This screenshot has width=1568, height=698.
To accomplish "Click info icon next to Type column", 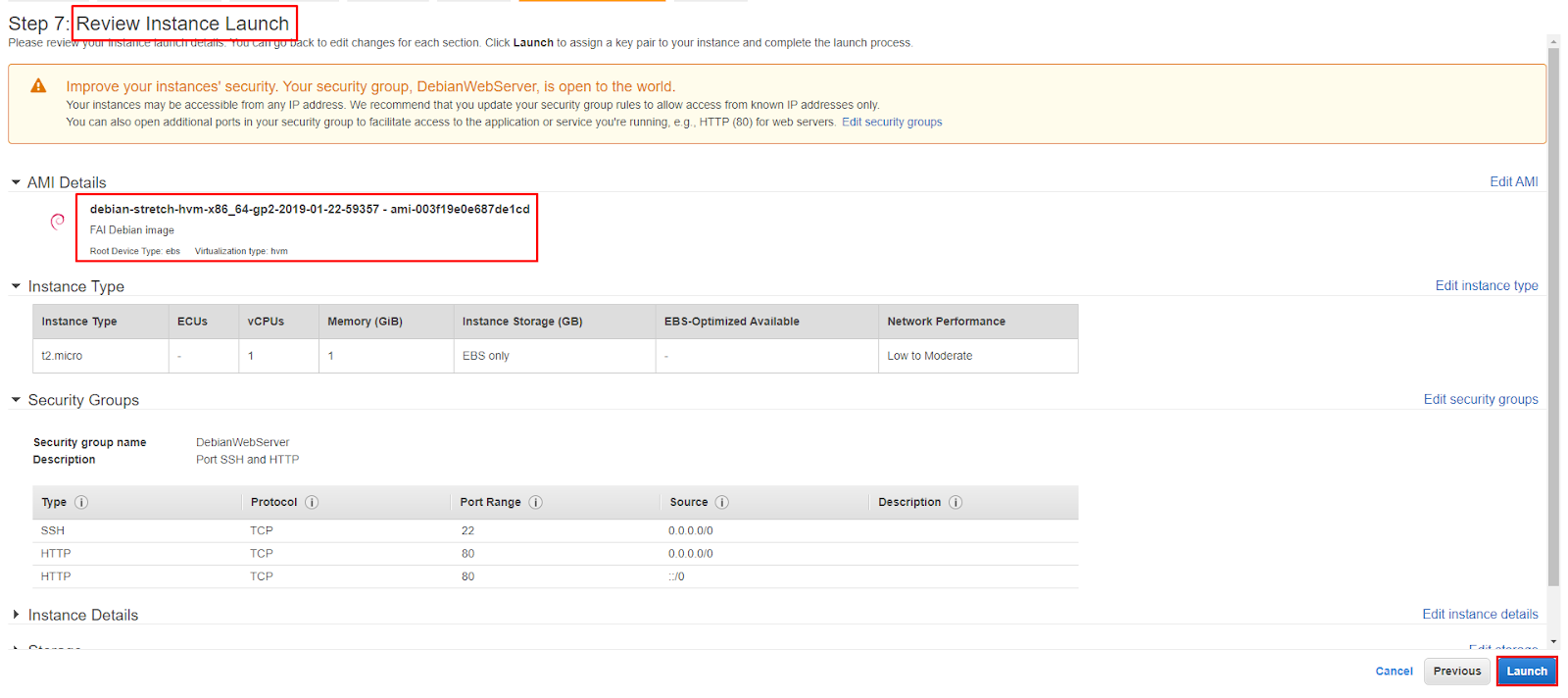I will [x=81, y=502].
